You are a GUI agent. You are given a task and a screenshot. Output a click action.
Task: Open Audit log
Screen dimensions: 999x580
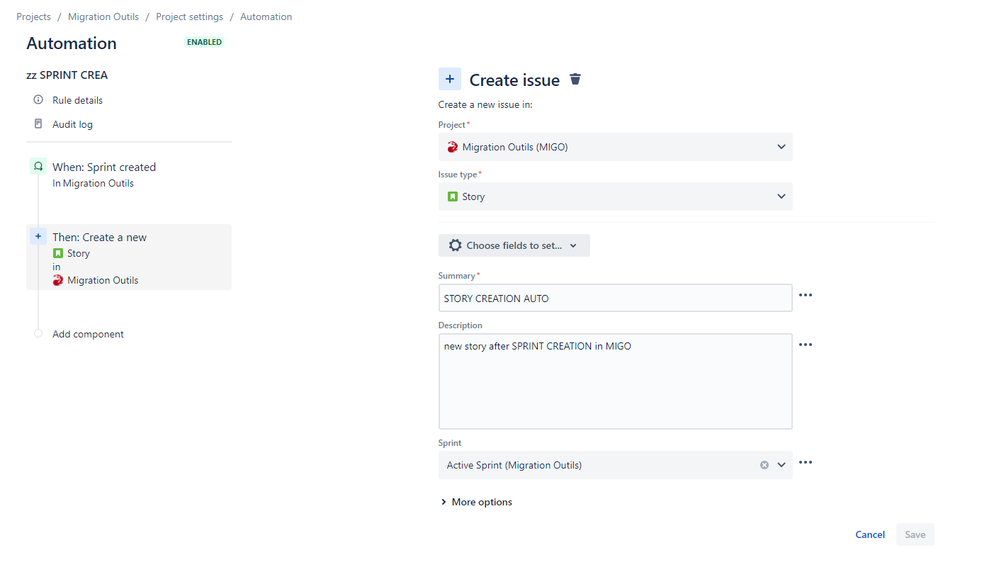click(72, 124)
